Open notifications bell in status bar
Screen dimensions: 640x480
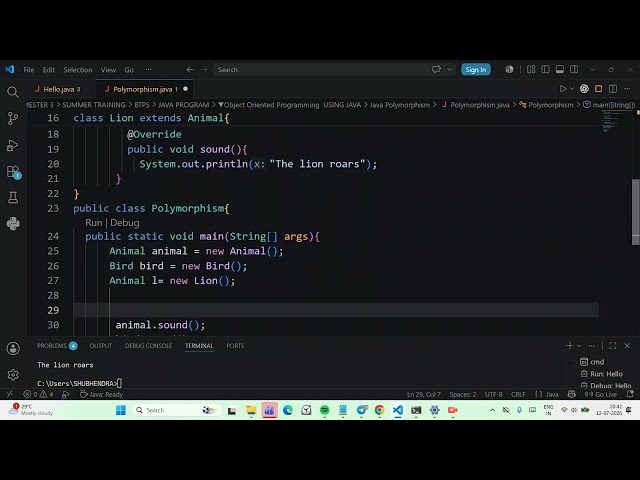(x=630, y=394)
